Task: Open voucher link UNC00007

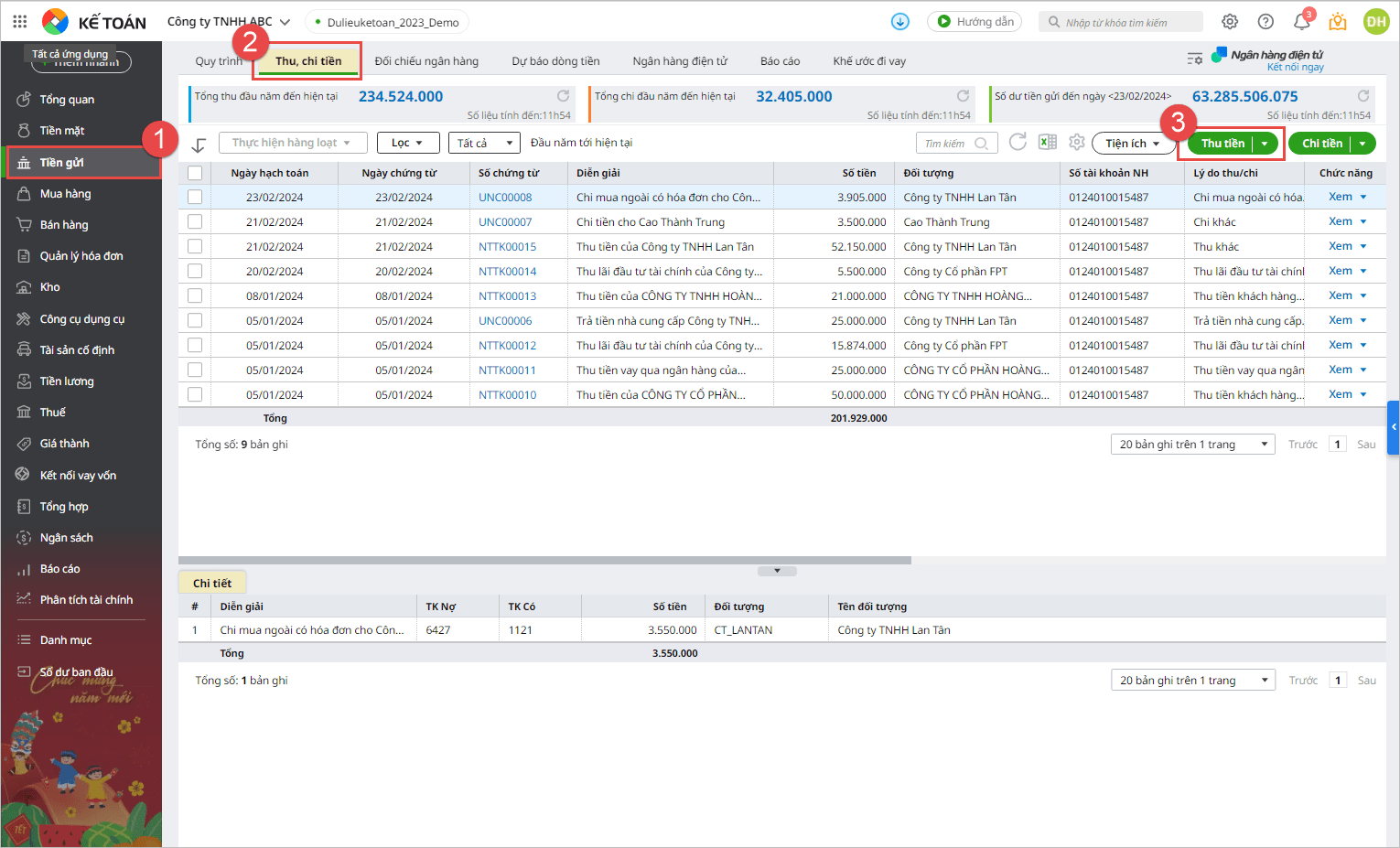Action: coord(505,221)
